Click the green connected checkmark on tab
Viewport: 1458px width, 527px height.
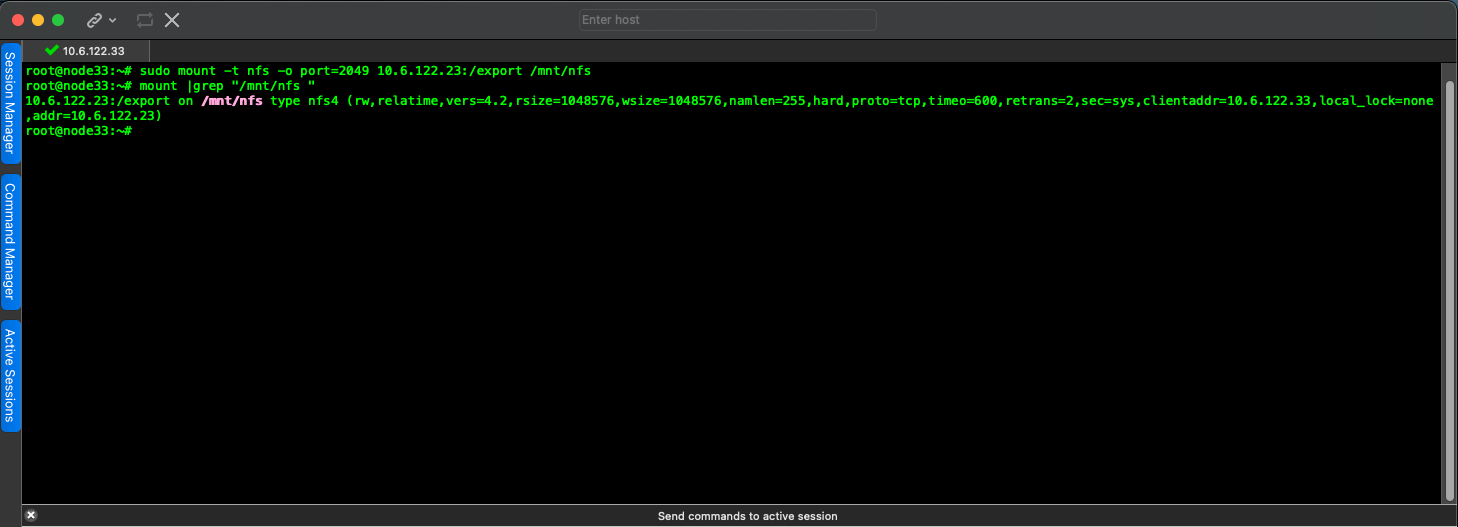click(52, 50)
